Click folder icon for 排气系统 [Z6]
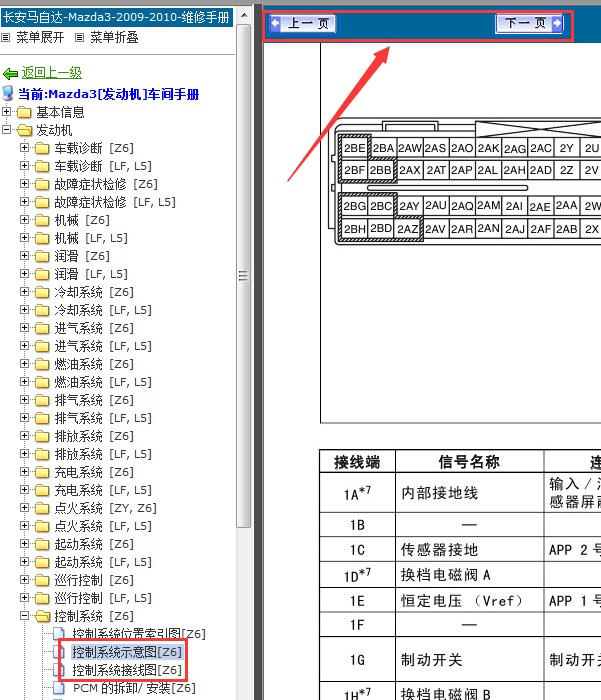 tap(42, 400)
